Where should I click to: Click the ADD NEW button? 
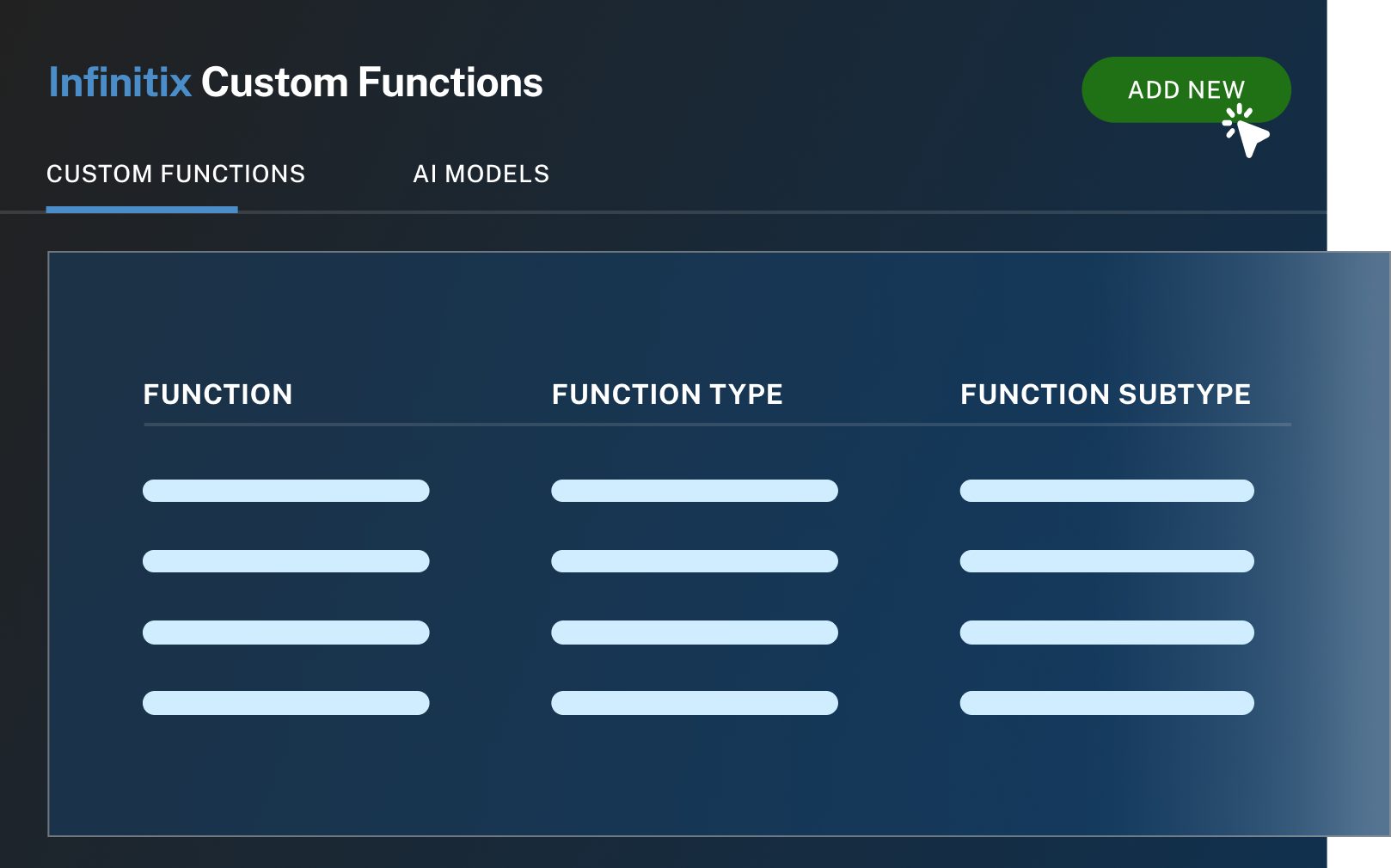click(1186, 89)
